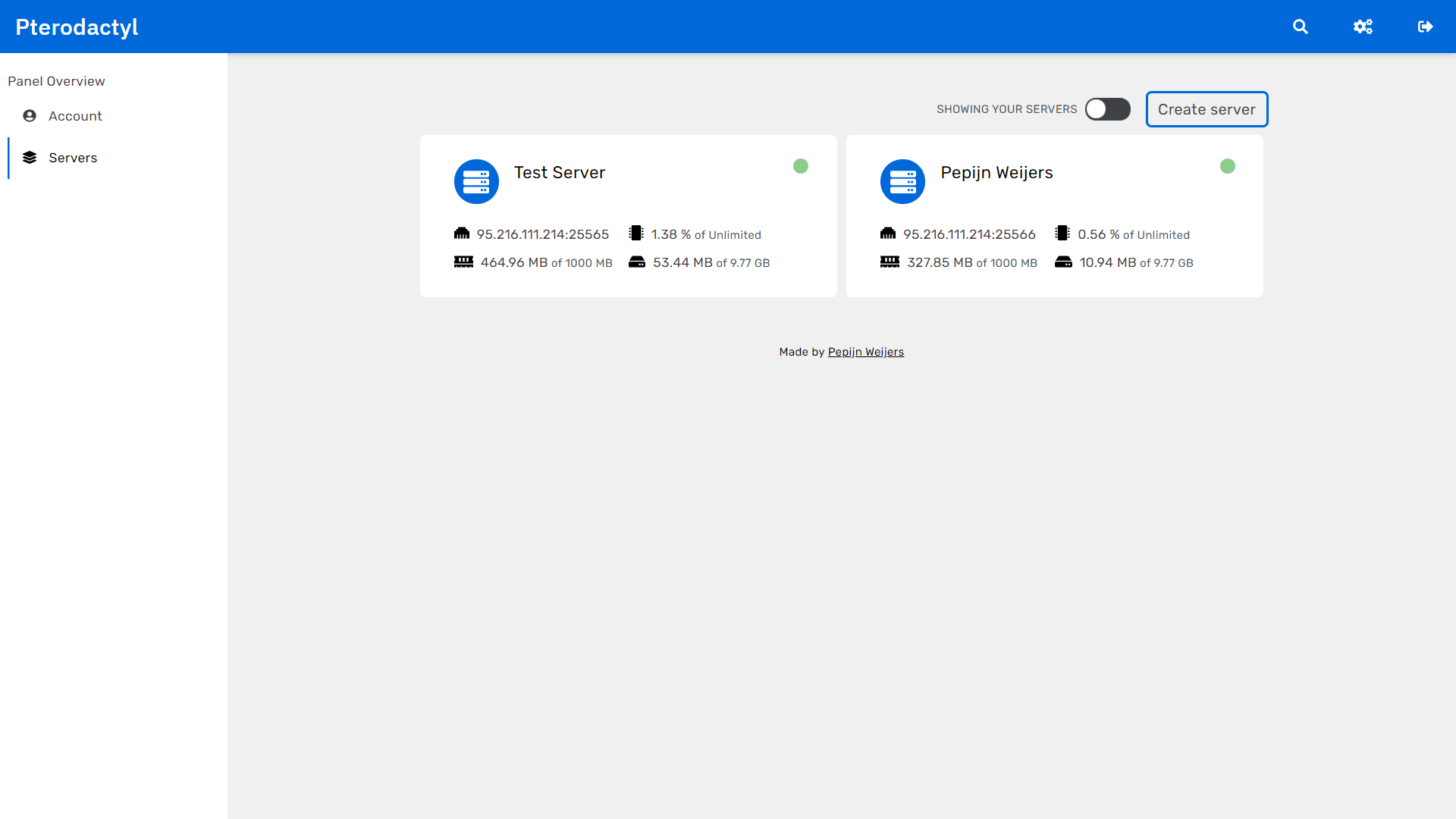
Task: Click the 95.216.111.214:25566 address
Action: (969, 234)
